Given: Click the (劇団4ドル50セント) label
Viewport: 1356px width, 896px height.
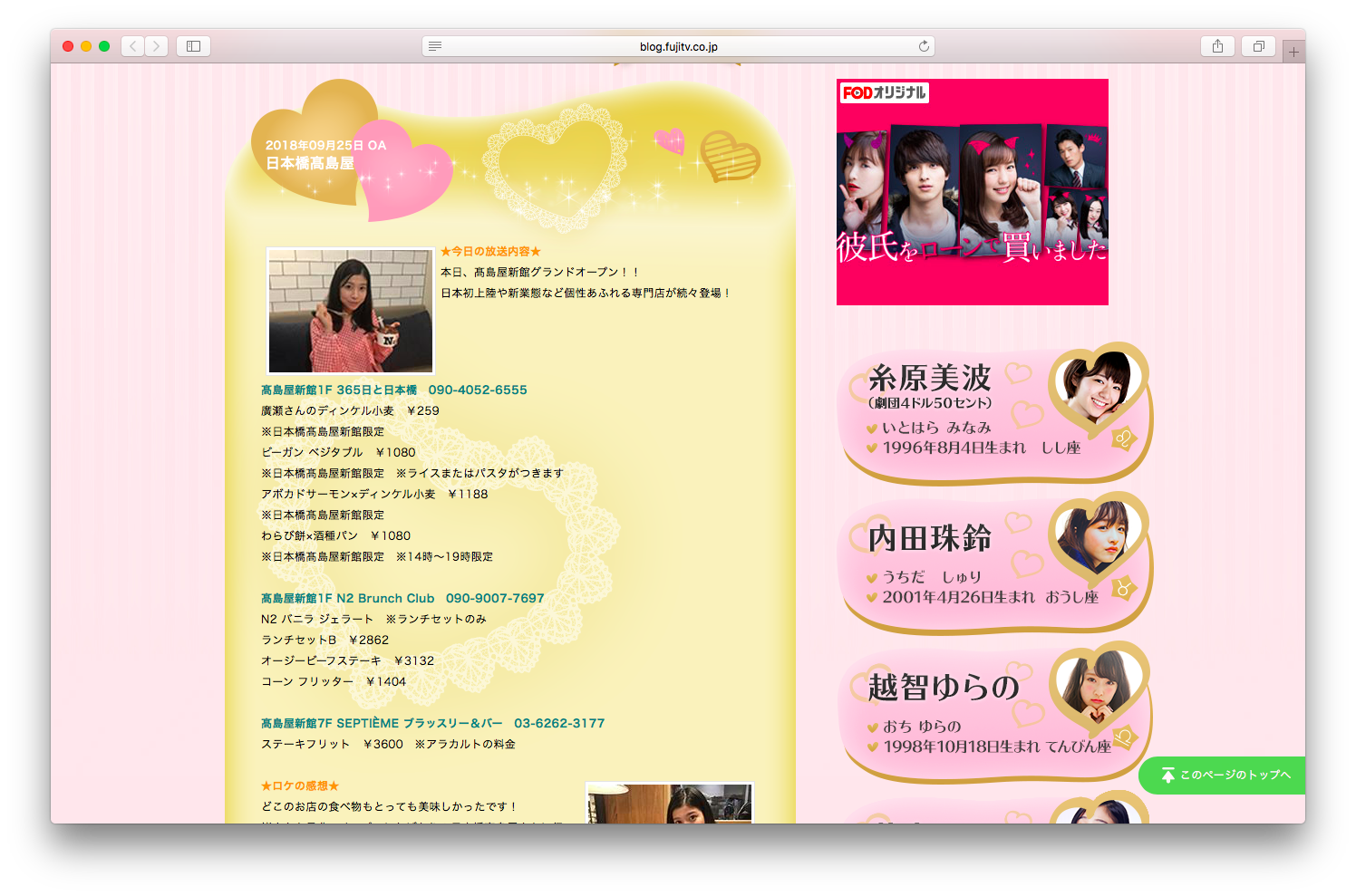Looking at the screenshot, I should (x=930, y=402).
